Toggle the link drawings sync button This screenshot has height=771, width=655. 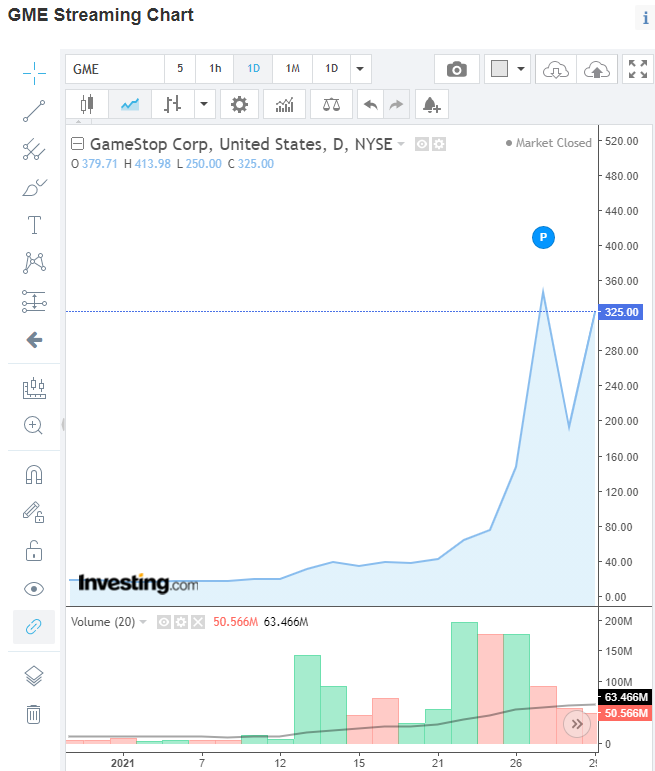click(x=34, y=626)
